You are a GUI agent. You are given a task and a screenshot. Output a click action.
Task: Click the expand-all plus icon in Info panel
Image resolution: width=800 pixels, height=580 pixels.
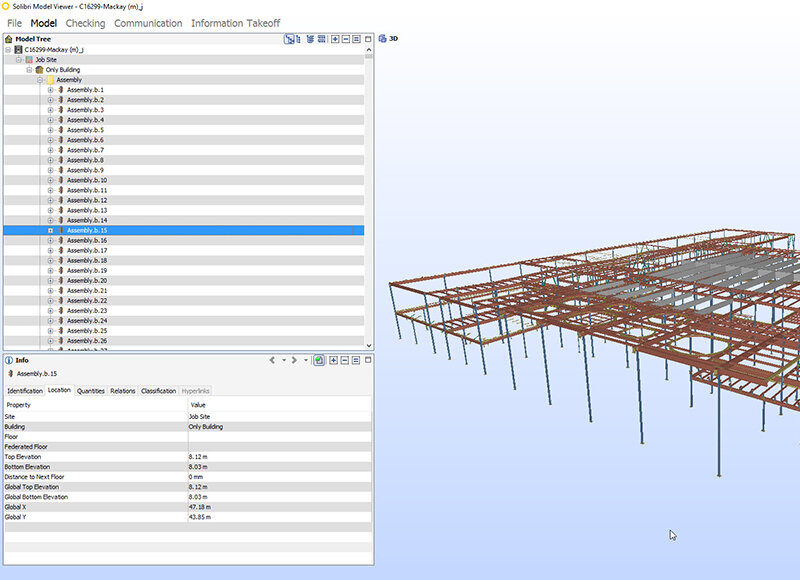coord(333,360)
